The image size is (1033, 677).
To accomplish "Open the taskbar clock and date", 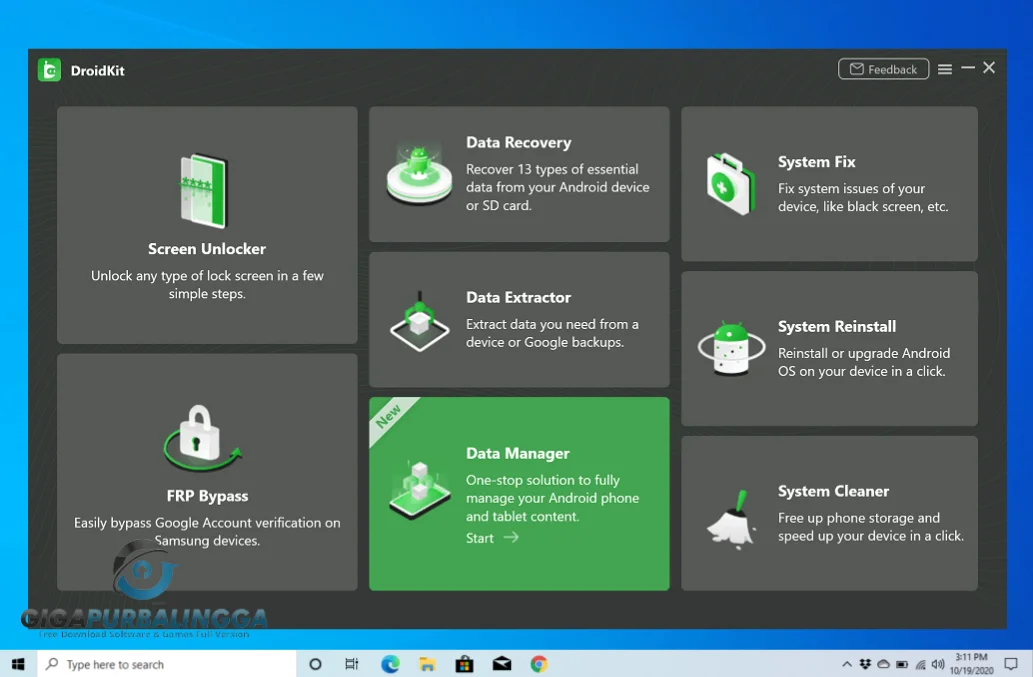I will pyautogui.click(x=972, y=664).
